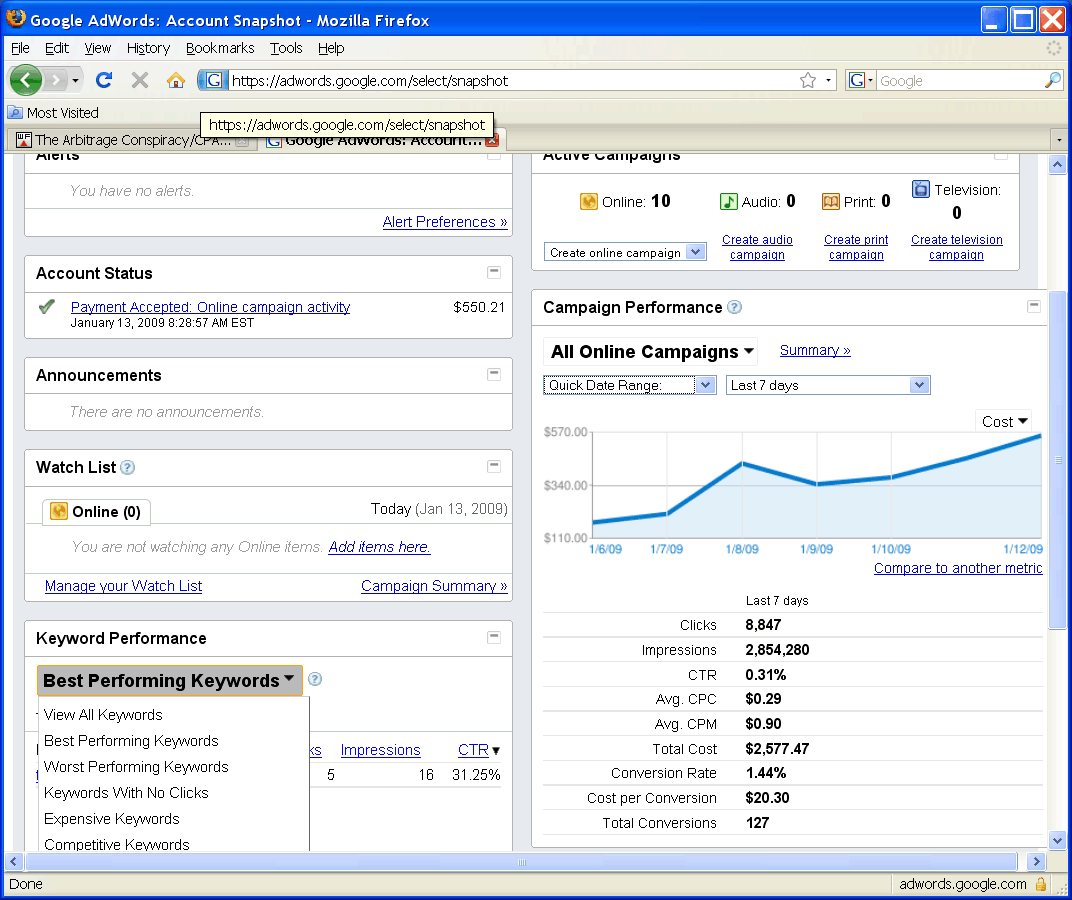Click the green payment accepted checkmark
Image resolution: width=1072 pixels, height=900 pixels.
[x=46, y=307]
